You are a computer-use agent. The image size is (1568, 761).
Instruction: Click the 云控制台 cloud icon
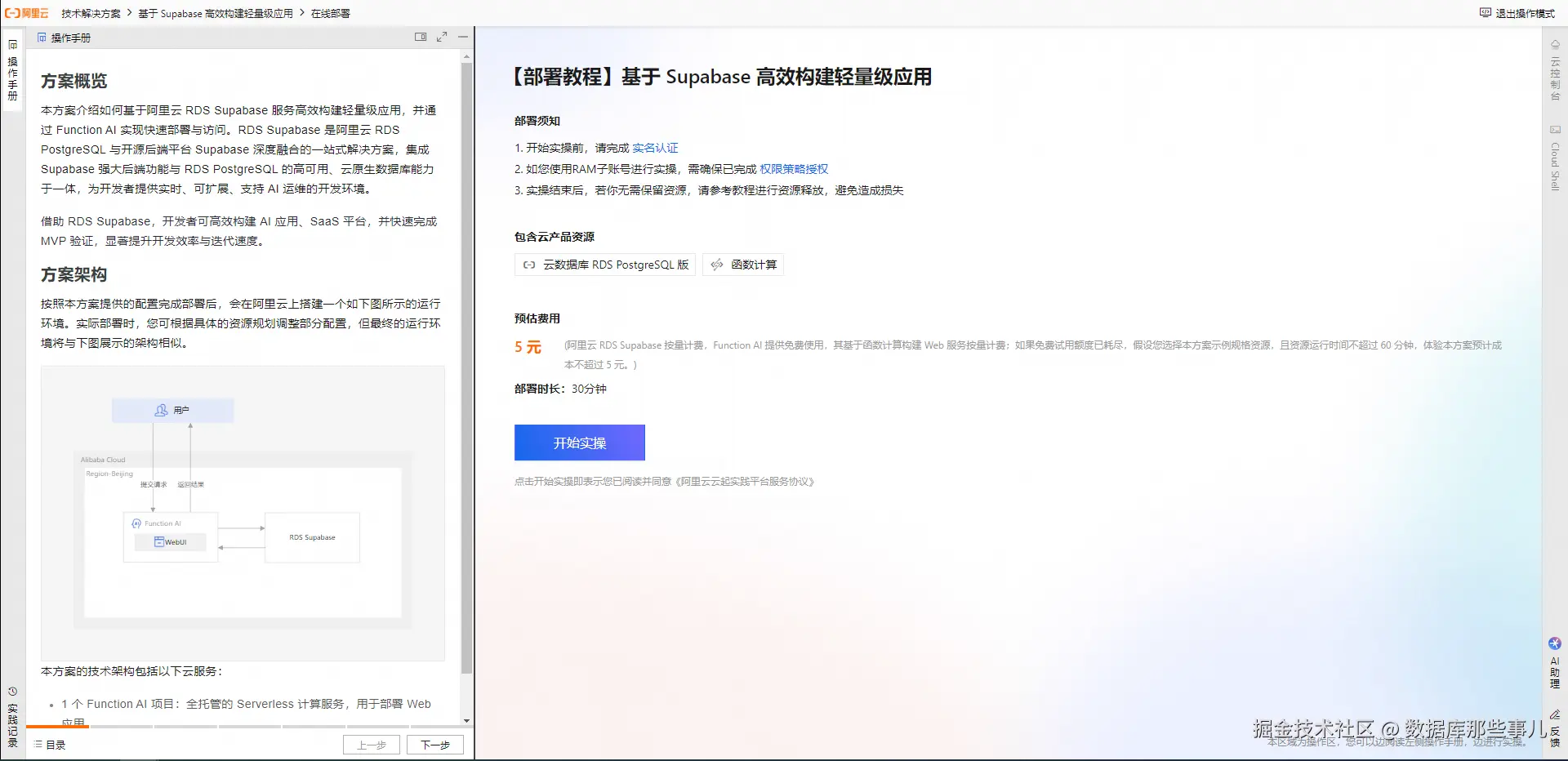[1555, 45]
